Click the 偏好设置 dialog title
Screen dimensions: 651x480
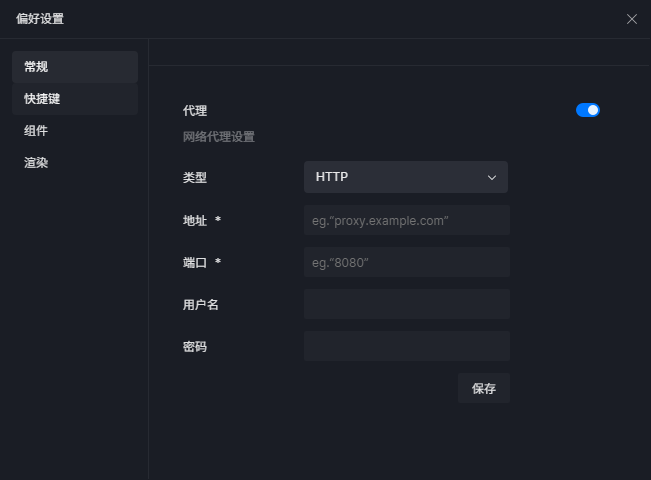point(40,19)
